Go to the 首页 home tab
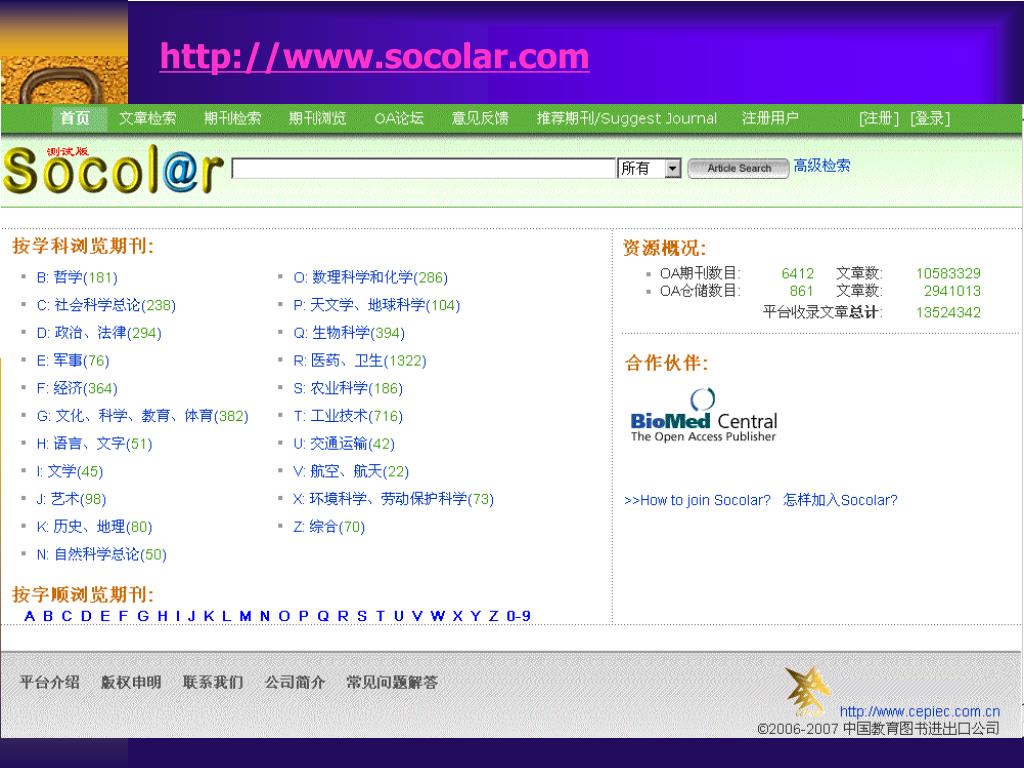 [75, 118]
